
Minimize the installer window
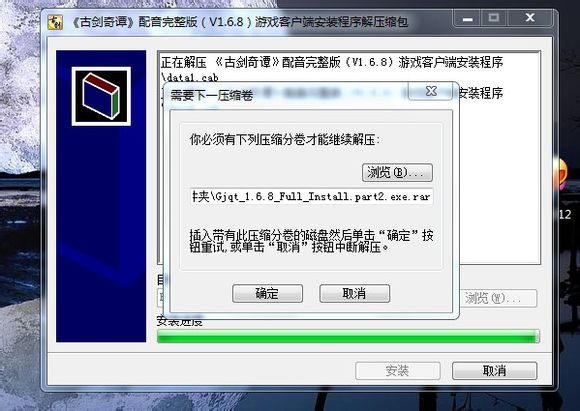[468, 18]
